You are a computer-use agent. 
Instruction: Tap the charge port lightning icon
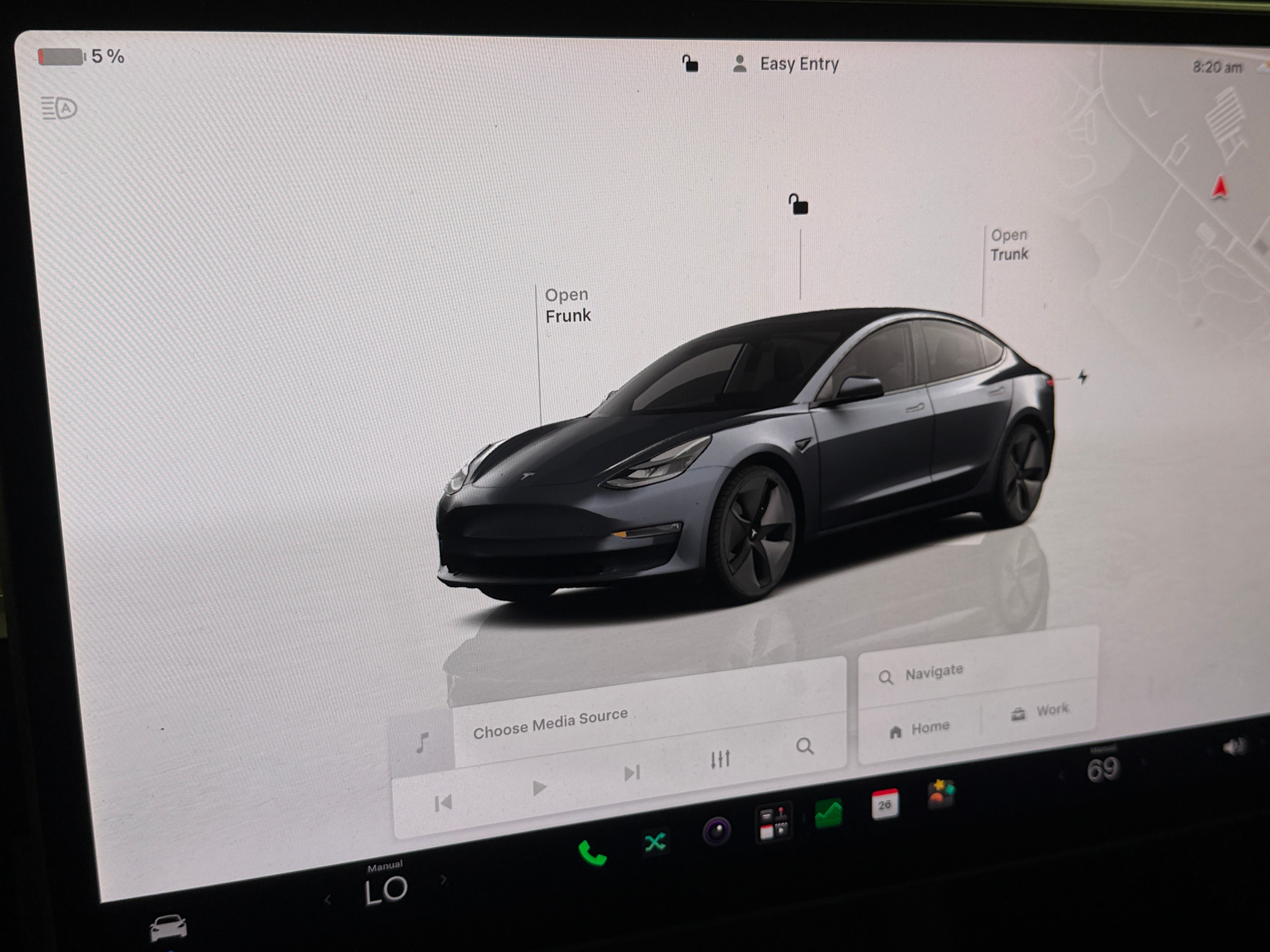click(x=1082, y=377)
